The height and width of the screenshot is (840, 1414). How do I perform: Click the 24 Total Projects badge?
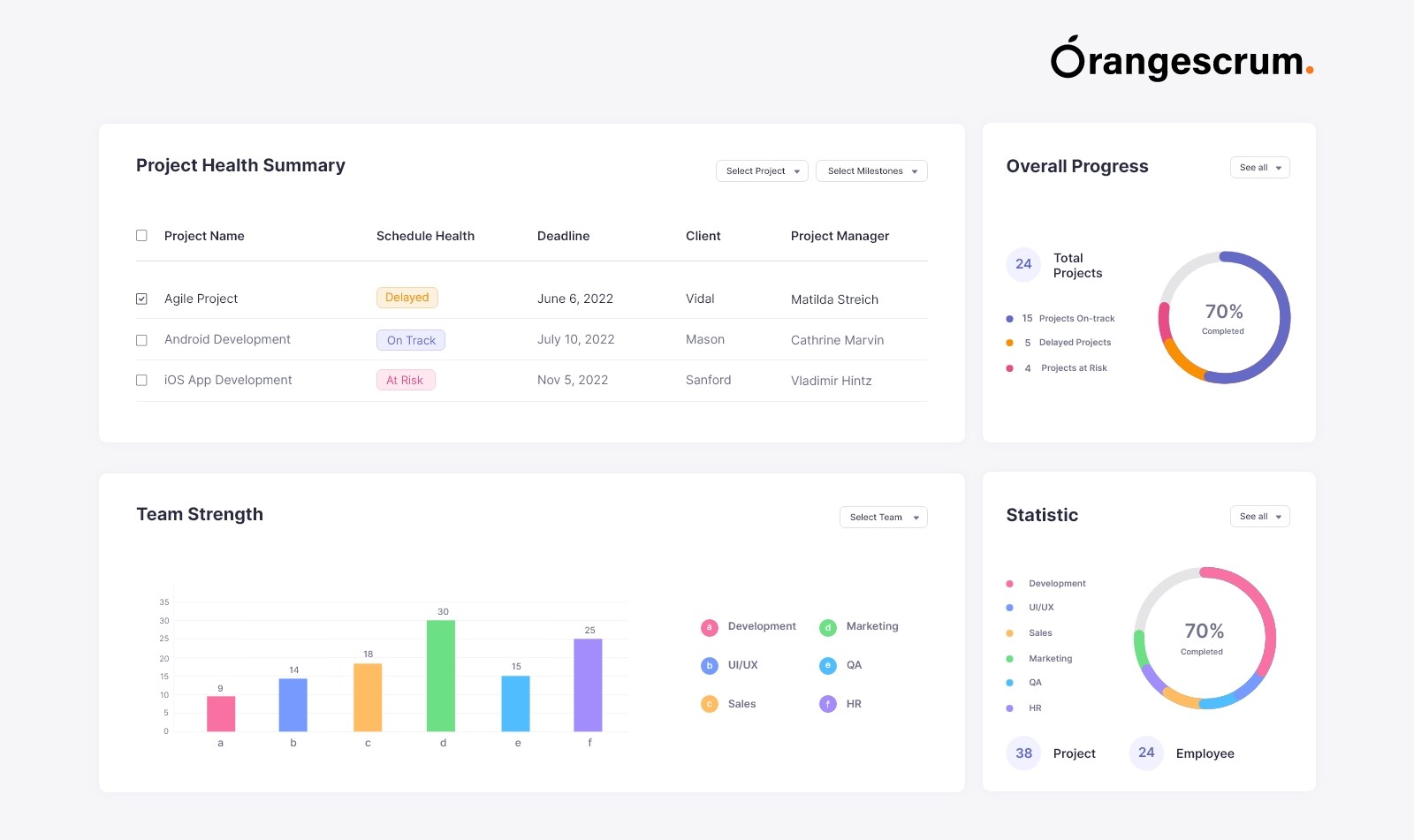coord(1023,264)
